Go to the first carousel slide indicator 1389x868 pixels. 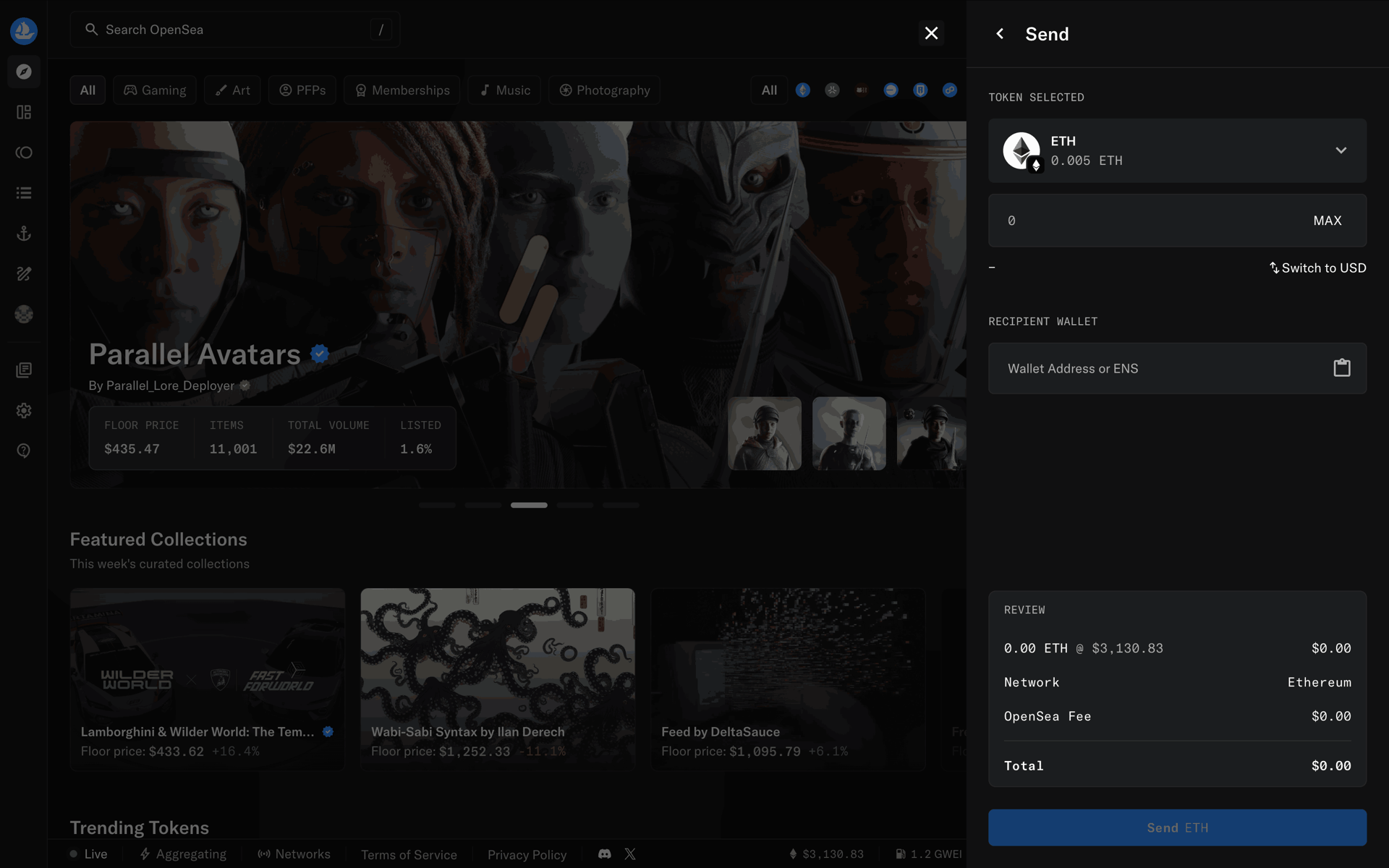437,505
